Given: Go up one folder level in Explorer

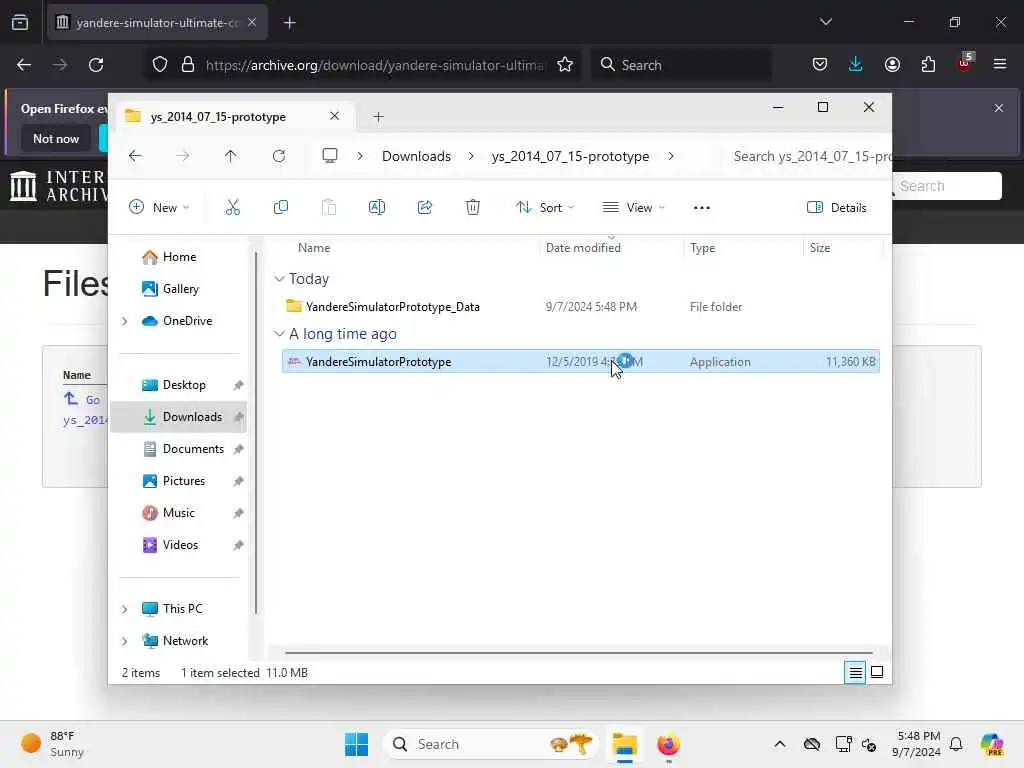Looking at the screenshot, I should (x=231, y=156).
